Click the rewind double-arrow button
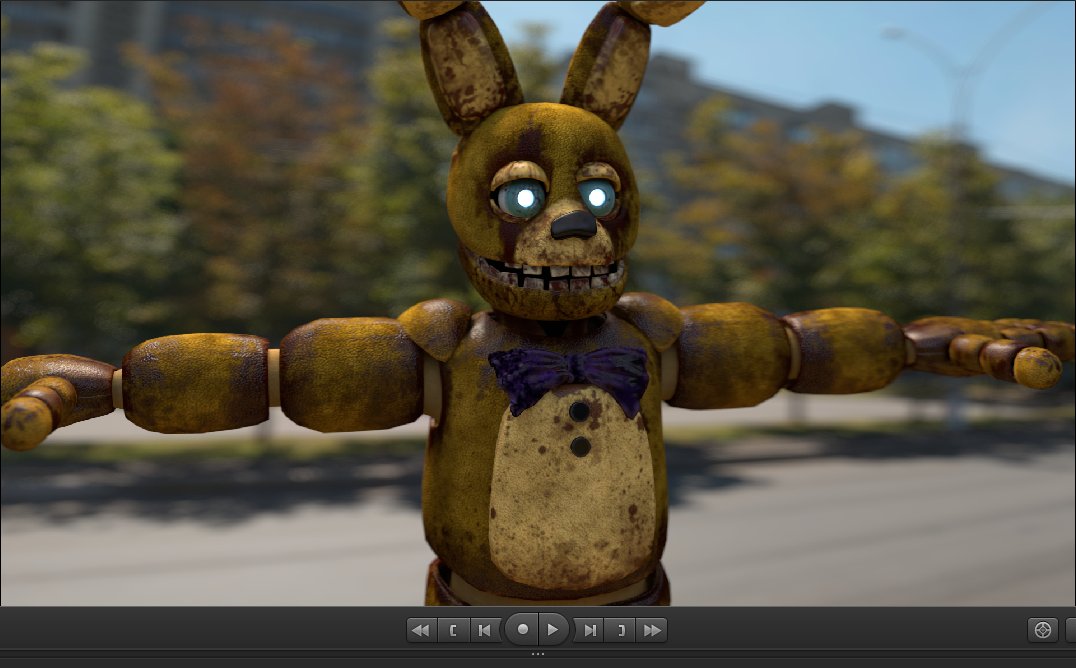Image resolution: width=1076 pixels, height=668 pixels. [421, 630]
